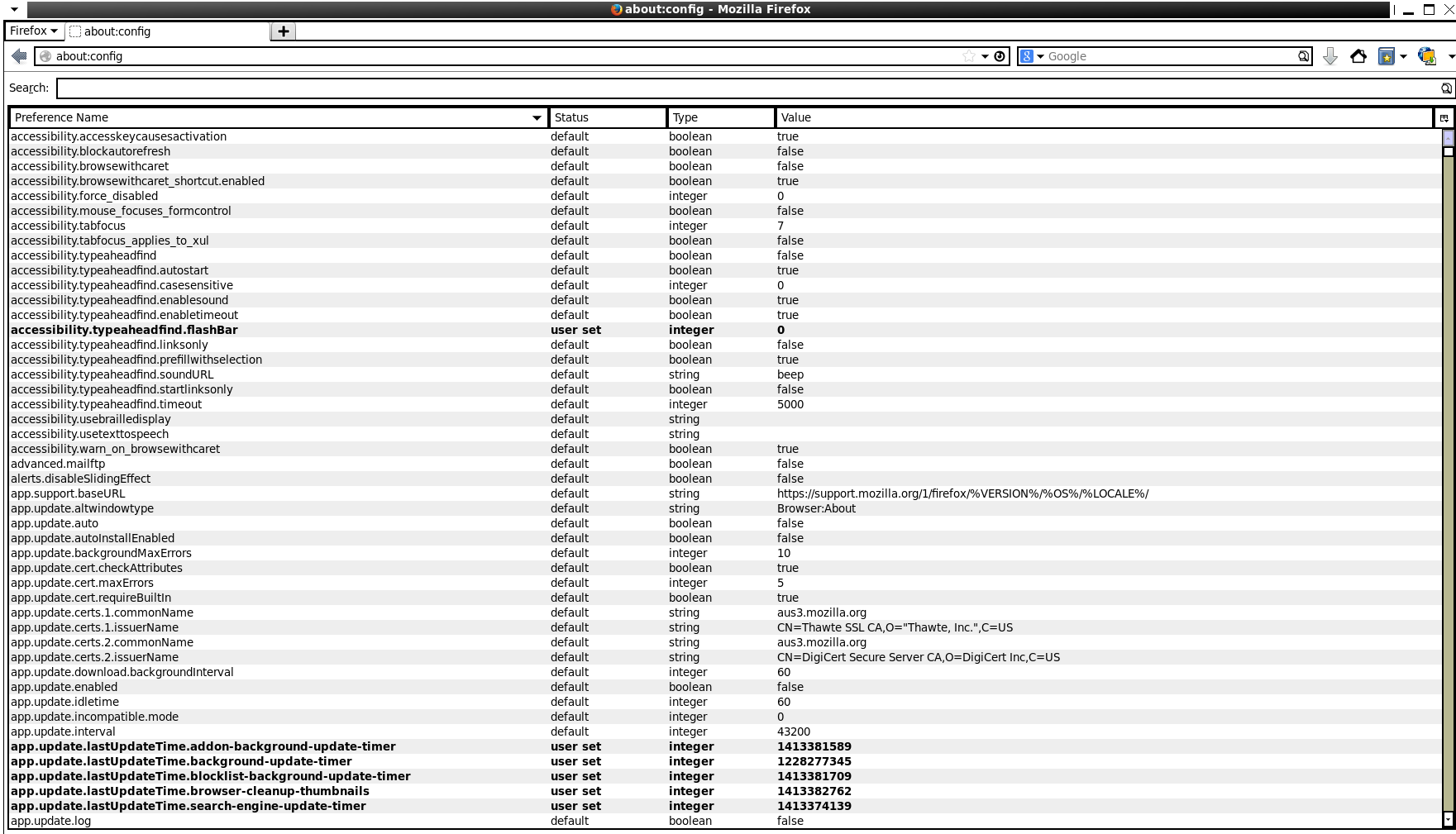Open the Downloads arrow button
The height and width of the screenshot is (834, 1456).
1329,56
